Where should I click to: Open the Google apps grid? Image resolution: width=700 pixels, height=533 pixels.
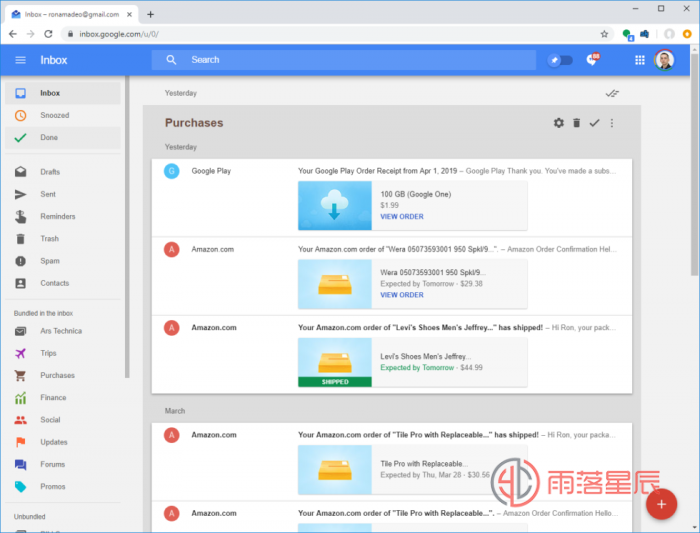(640, 60)
